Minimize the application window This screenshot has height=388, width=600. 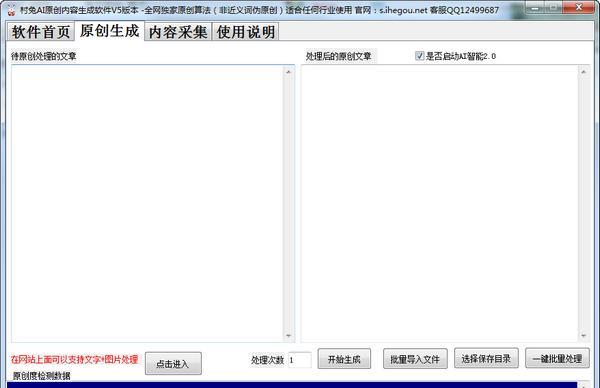(536, 8)
